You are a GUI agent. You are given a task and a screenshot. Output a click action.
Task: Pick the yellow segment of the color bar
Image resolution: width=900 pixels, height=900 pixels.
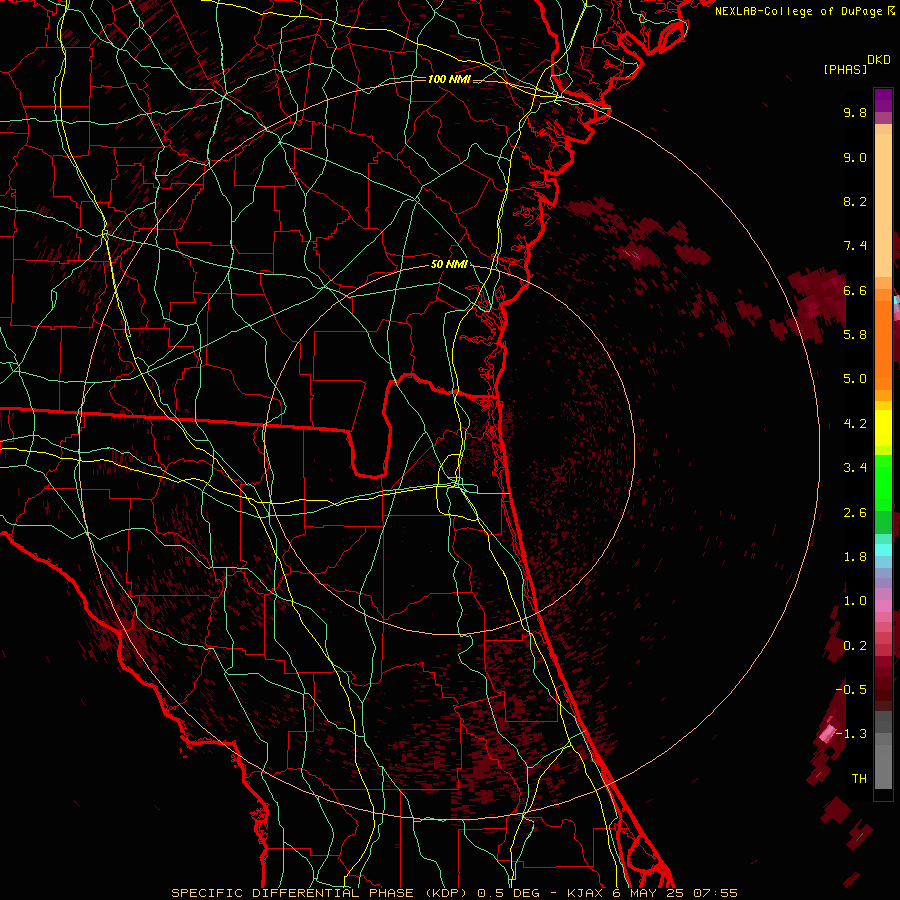[x=883, y=428]
